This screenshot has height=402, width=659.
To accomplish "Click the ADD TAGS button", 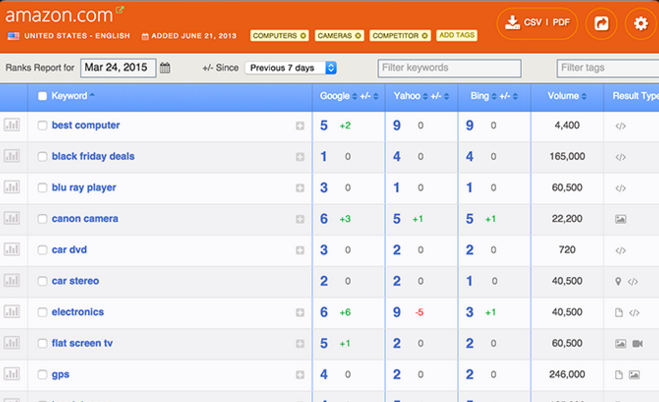I will pos(456,35).
